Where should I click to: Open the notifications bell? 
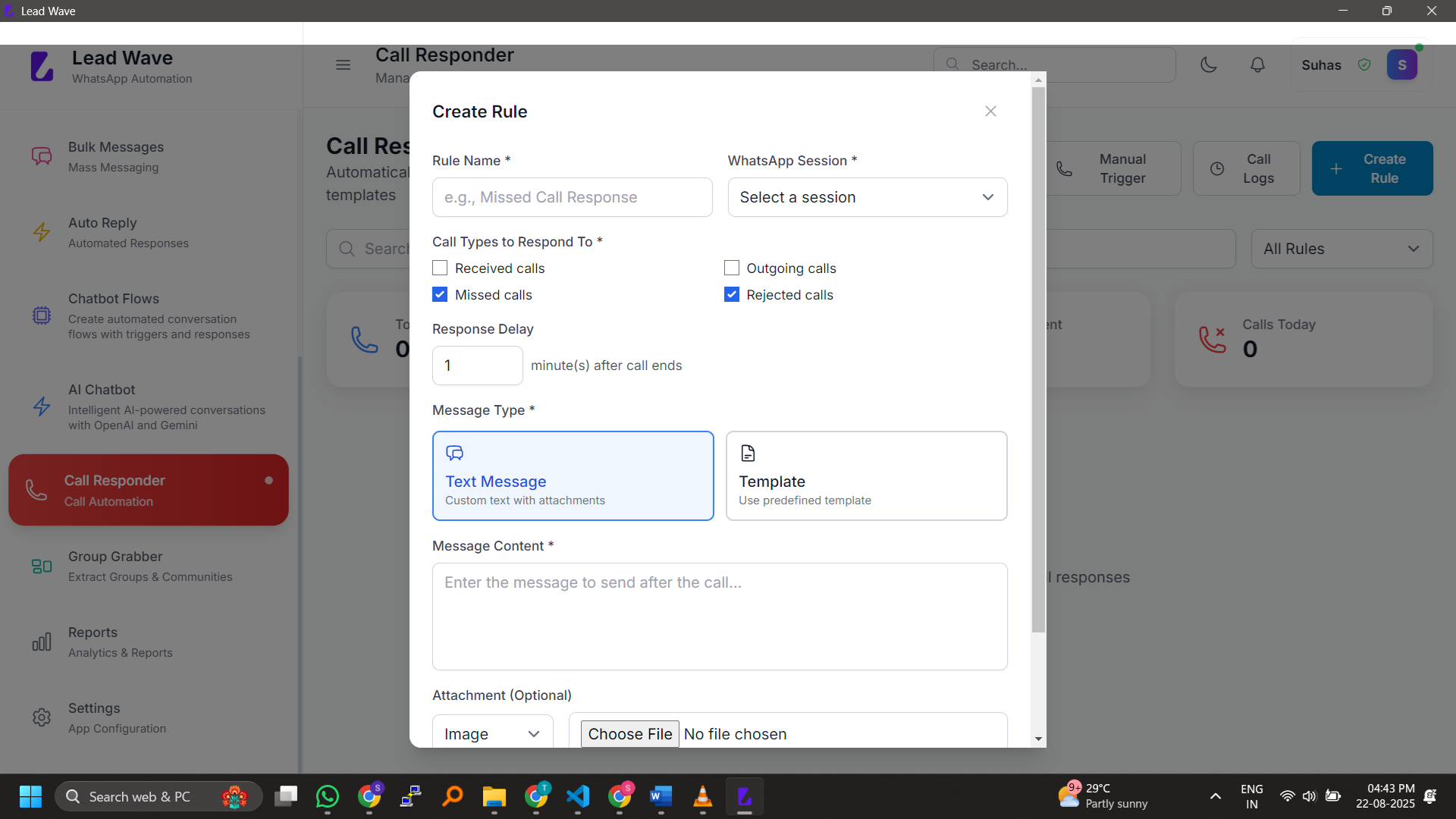[1257, 65]
